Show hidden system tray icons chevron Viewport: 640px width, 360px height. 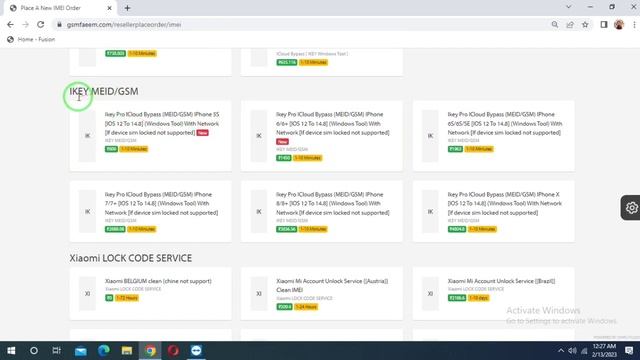[561, 351]
